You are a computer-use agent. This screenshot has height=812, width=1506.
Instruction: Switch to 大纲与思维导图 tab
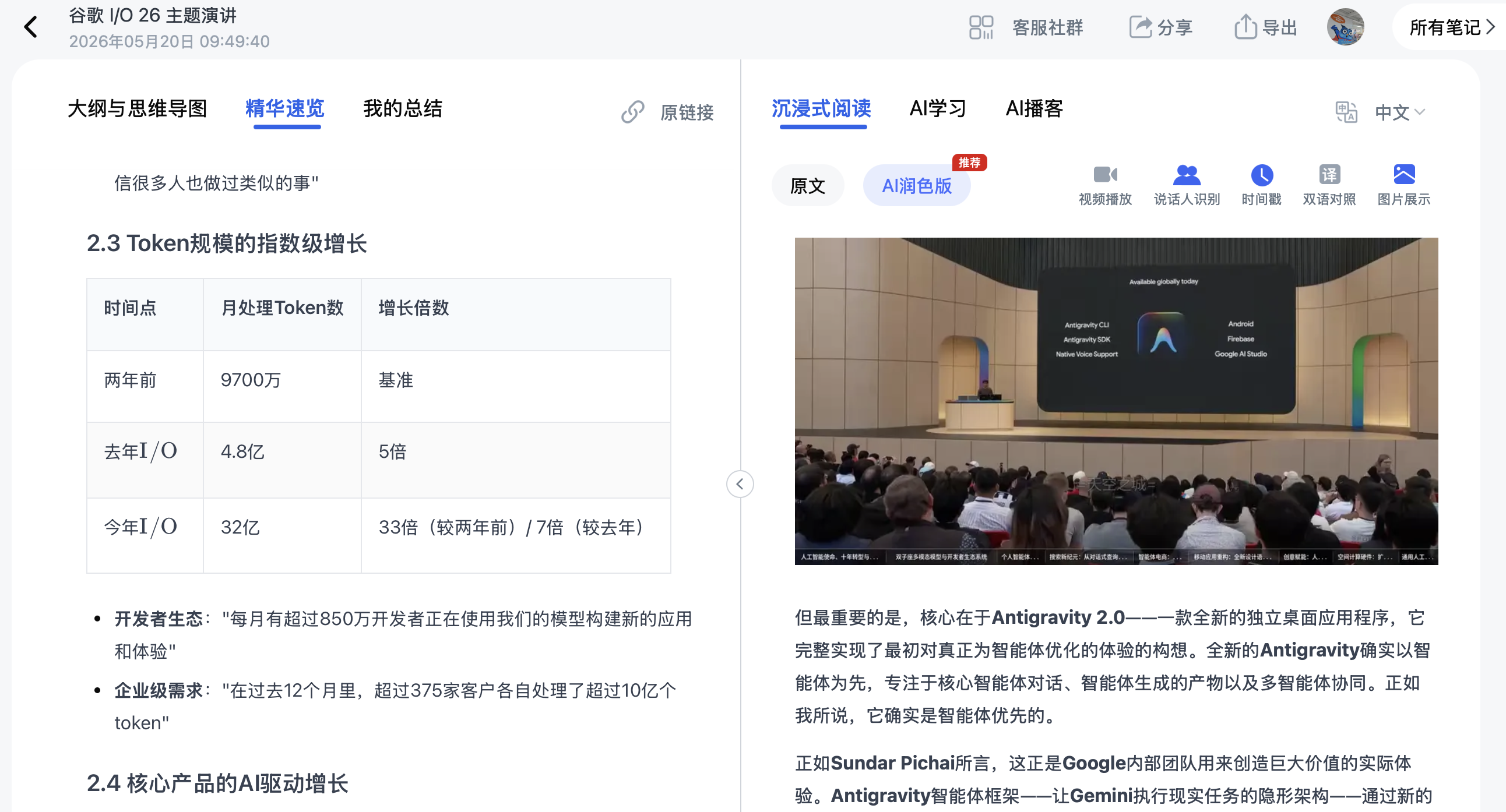click(138, 109)
